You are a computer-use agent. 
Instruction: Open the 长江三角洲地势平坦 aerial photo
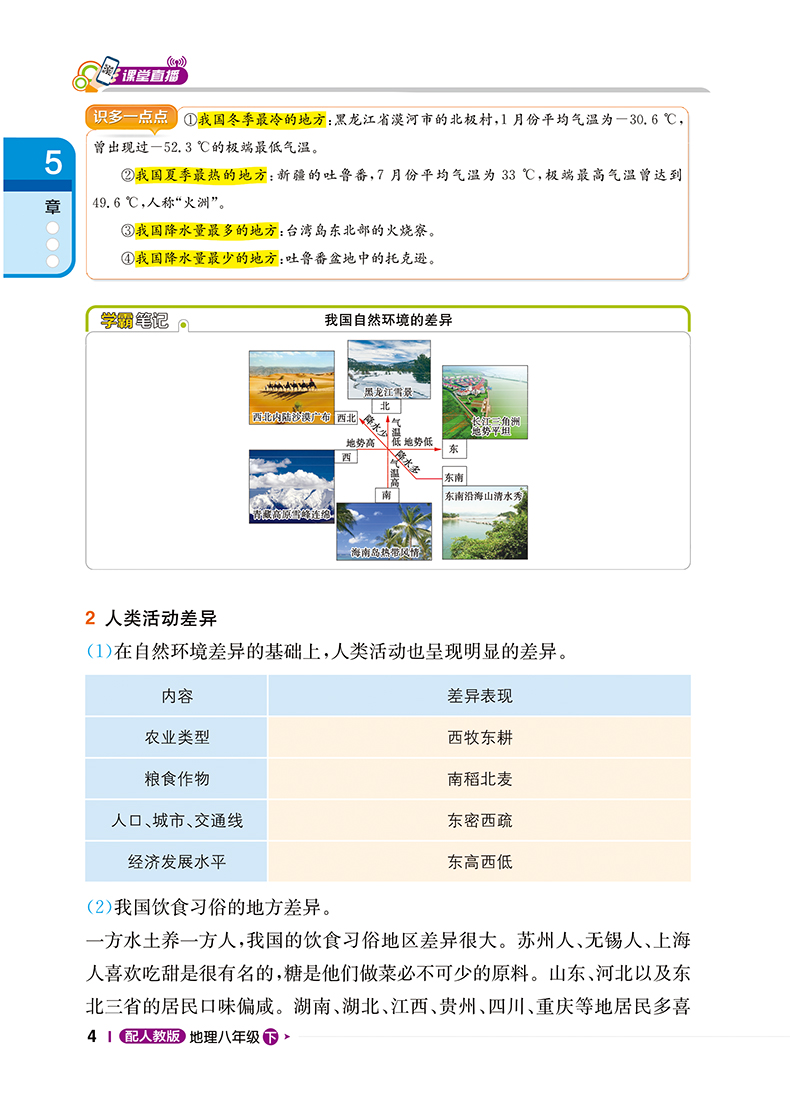pyautogui.click(x=485, y=402)
